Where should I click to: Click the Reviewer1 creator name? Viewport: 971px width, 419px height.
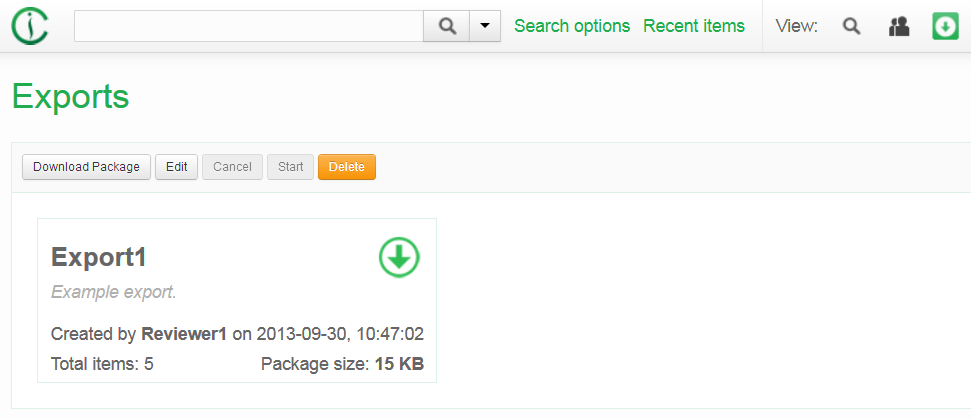coord(185,333)
